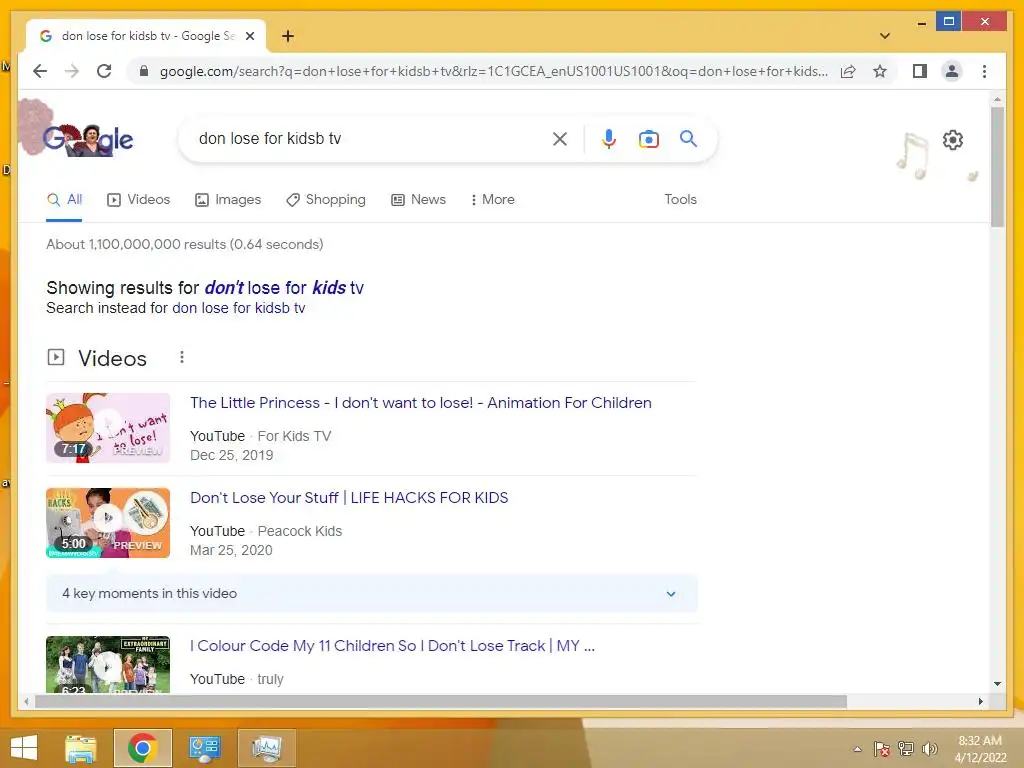This screenshot has height=768, width=1024.
Task: Click the "Dec 25, 2019" date text
Action: coord(231,455)
